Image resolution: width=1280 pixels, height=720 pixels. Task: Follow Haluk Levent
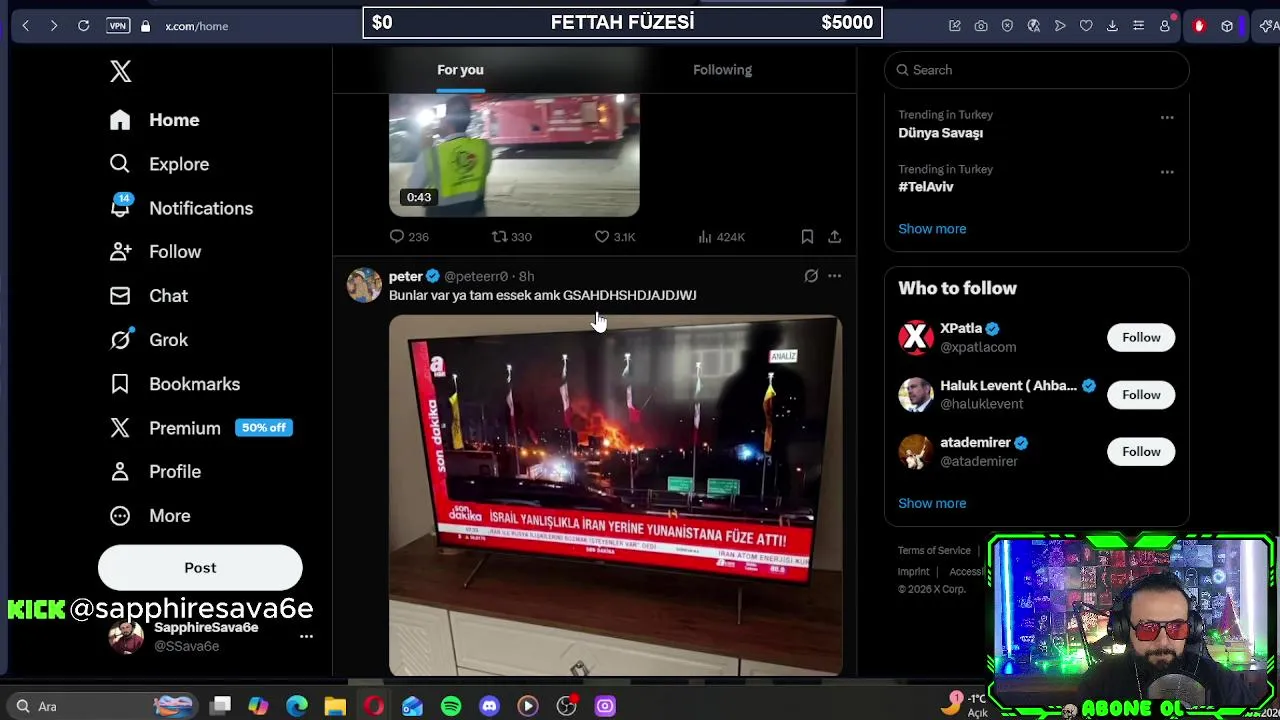tap(1141, 395)
